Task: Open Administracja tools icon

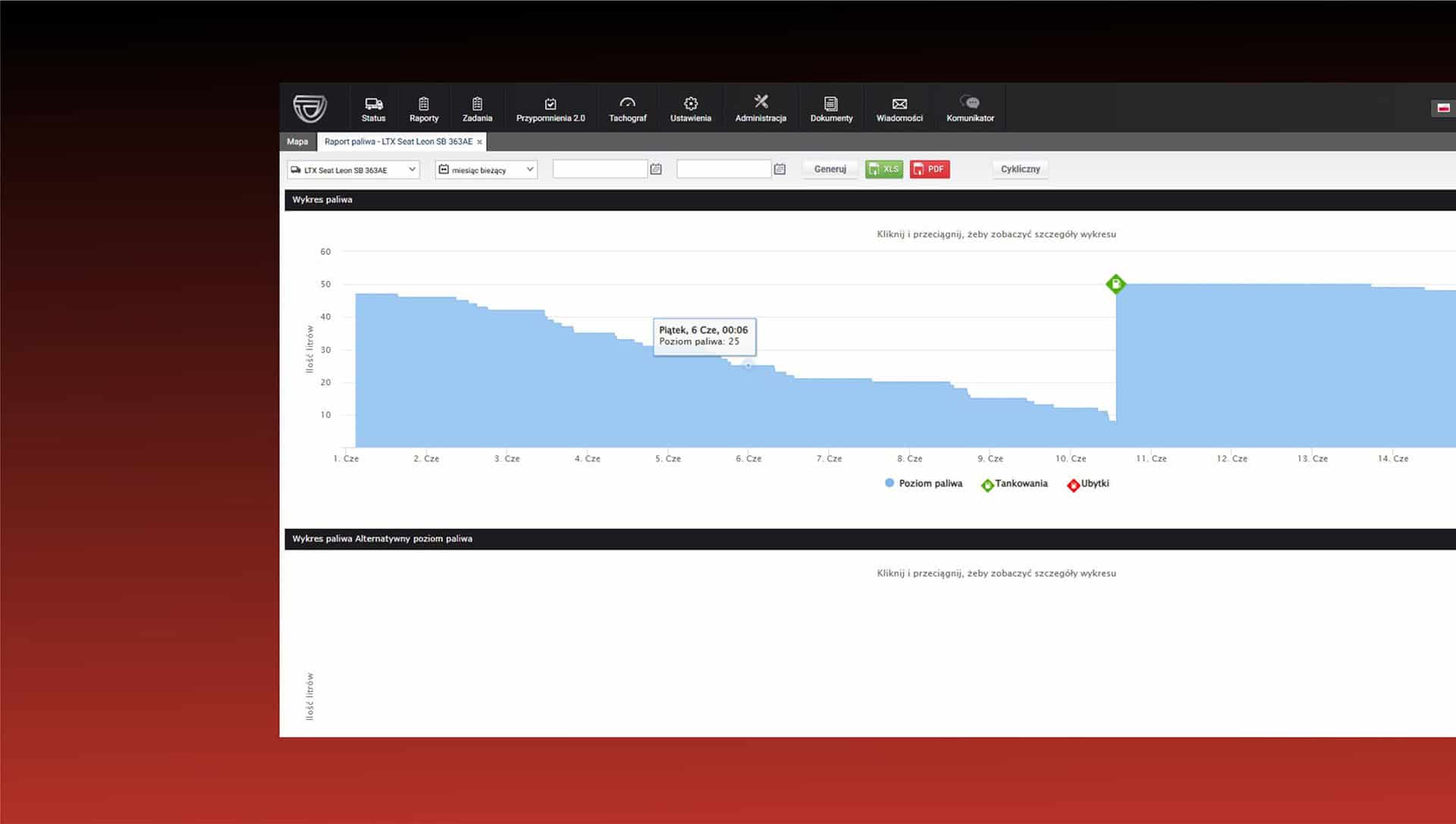Action: [761, 102]
